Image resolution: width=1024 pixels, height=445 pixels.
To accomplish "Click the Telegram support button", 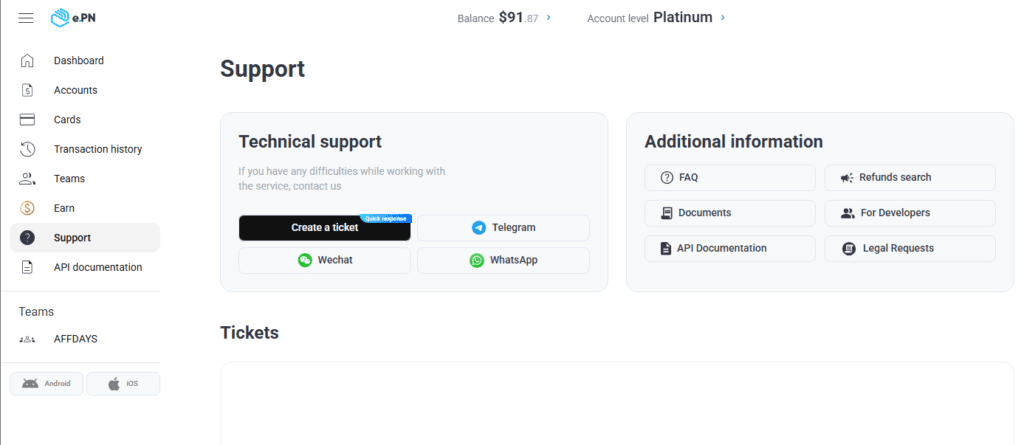I will pyautogui.click(x=503, y=228).
